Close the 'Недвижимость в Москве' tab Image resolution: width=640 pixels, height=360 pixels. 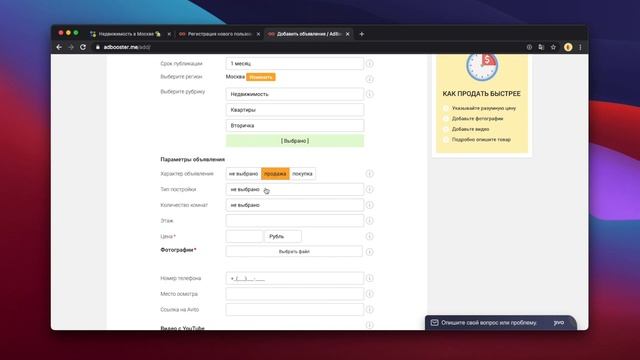pyautogui.click(x=169, y=34)
